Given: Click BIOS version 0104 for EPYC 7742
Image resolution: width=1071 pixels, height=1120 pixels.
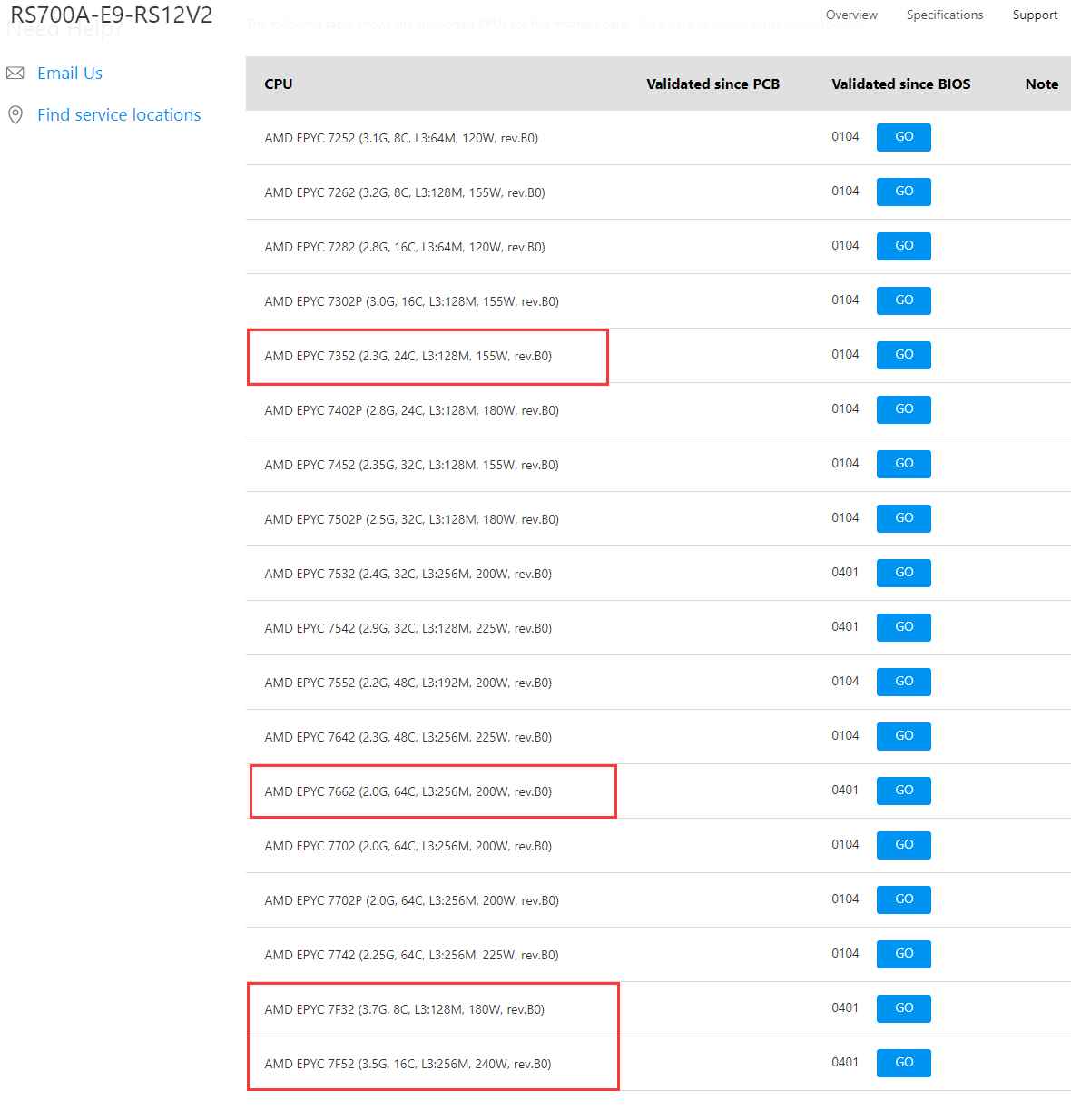Looking at the screenshot, I should click(x=845, y=953).
